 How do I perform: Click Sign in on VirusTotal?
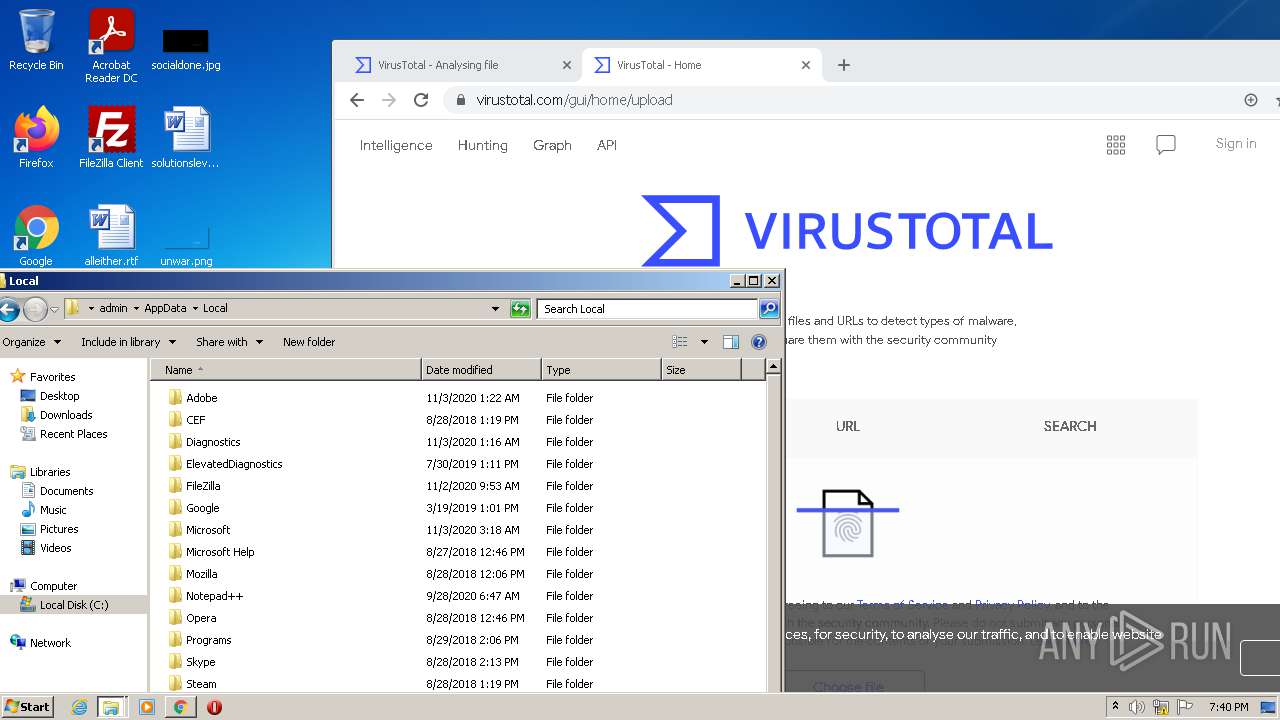click(x=1236, y=144)
